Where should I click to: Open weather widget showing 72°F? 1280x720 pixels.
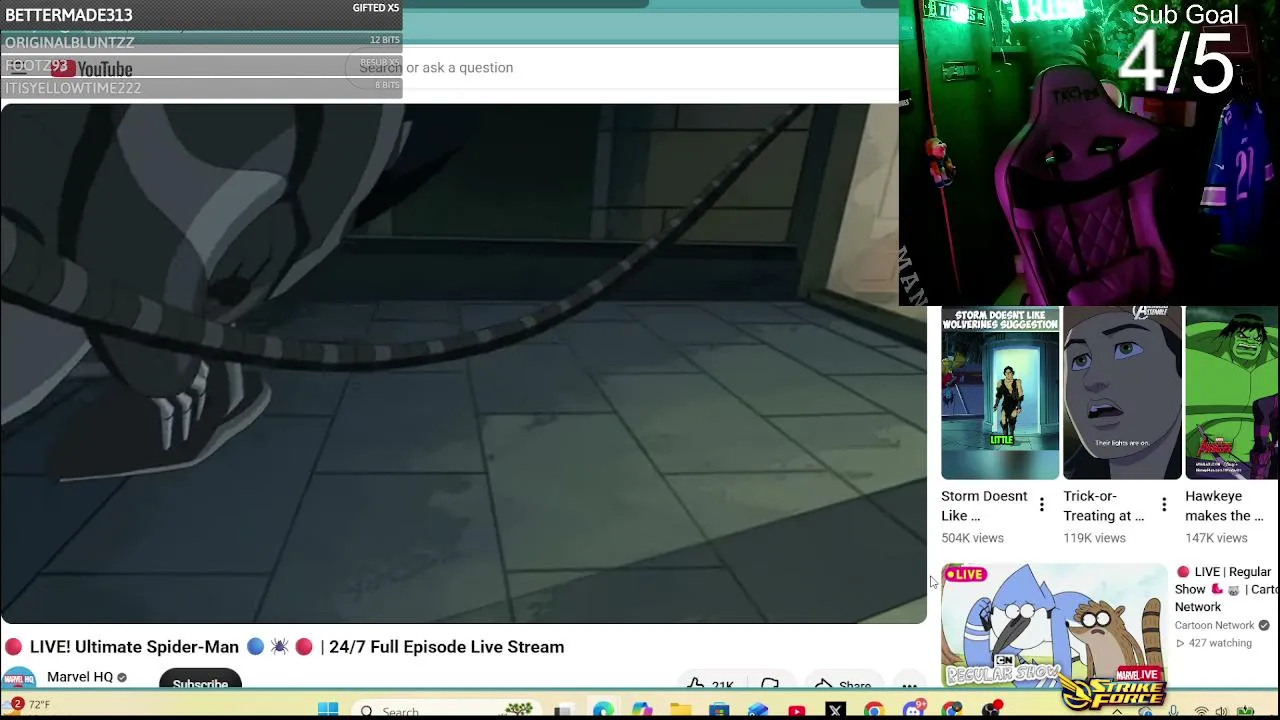click(x=27, y=705)
